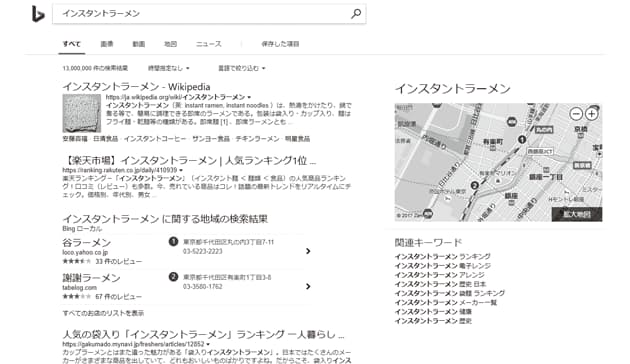Open the 楽天市場 ranking result

pyautogui.click(x=189, y=161)
